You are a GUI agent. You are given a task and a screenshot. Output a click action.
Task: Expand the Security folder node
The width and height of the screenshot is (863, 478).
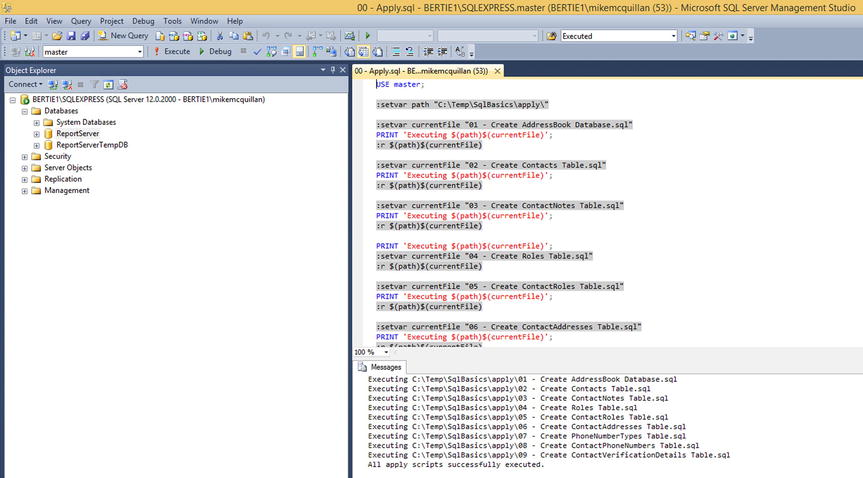[x=24, y=156]
